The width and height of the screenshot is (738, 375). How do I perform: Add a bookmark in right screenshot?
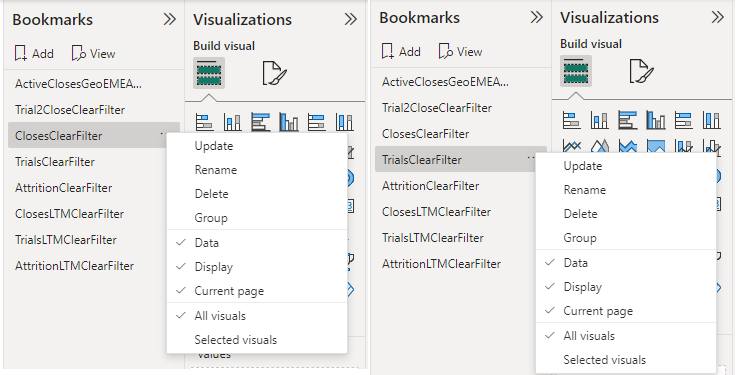[401, 52]
